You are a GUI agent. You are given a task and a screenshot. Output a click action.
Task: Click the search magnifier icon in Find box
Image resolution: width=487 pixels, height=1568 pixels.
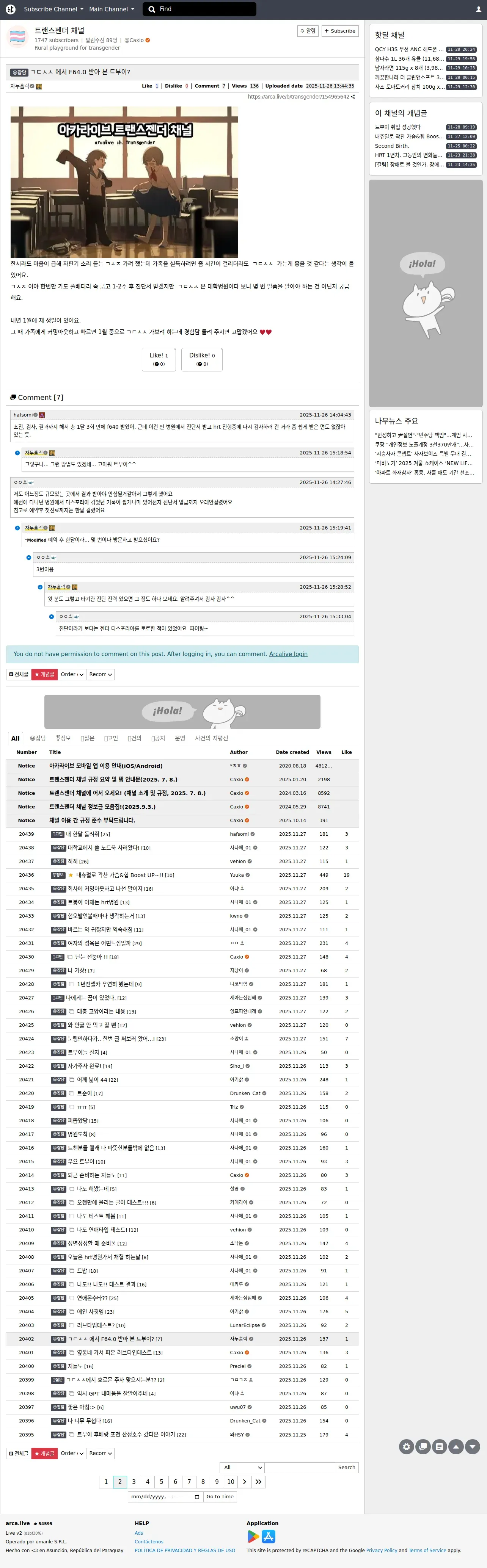pyautogui.click(x=152, y=9)
